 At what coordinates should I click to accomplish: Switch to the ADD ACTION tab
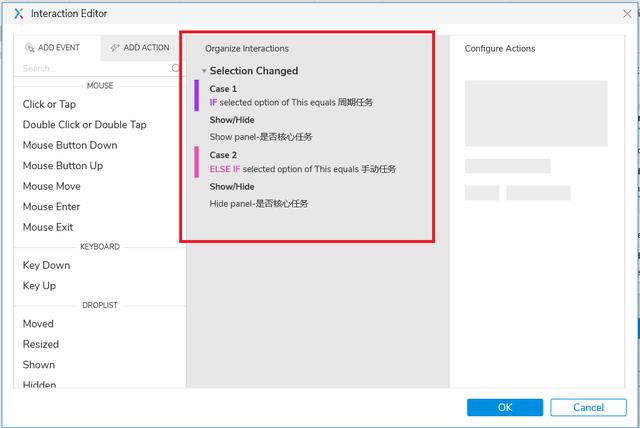click(140, 48)
